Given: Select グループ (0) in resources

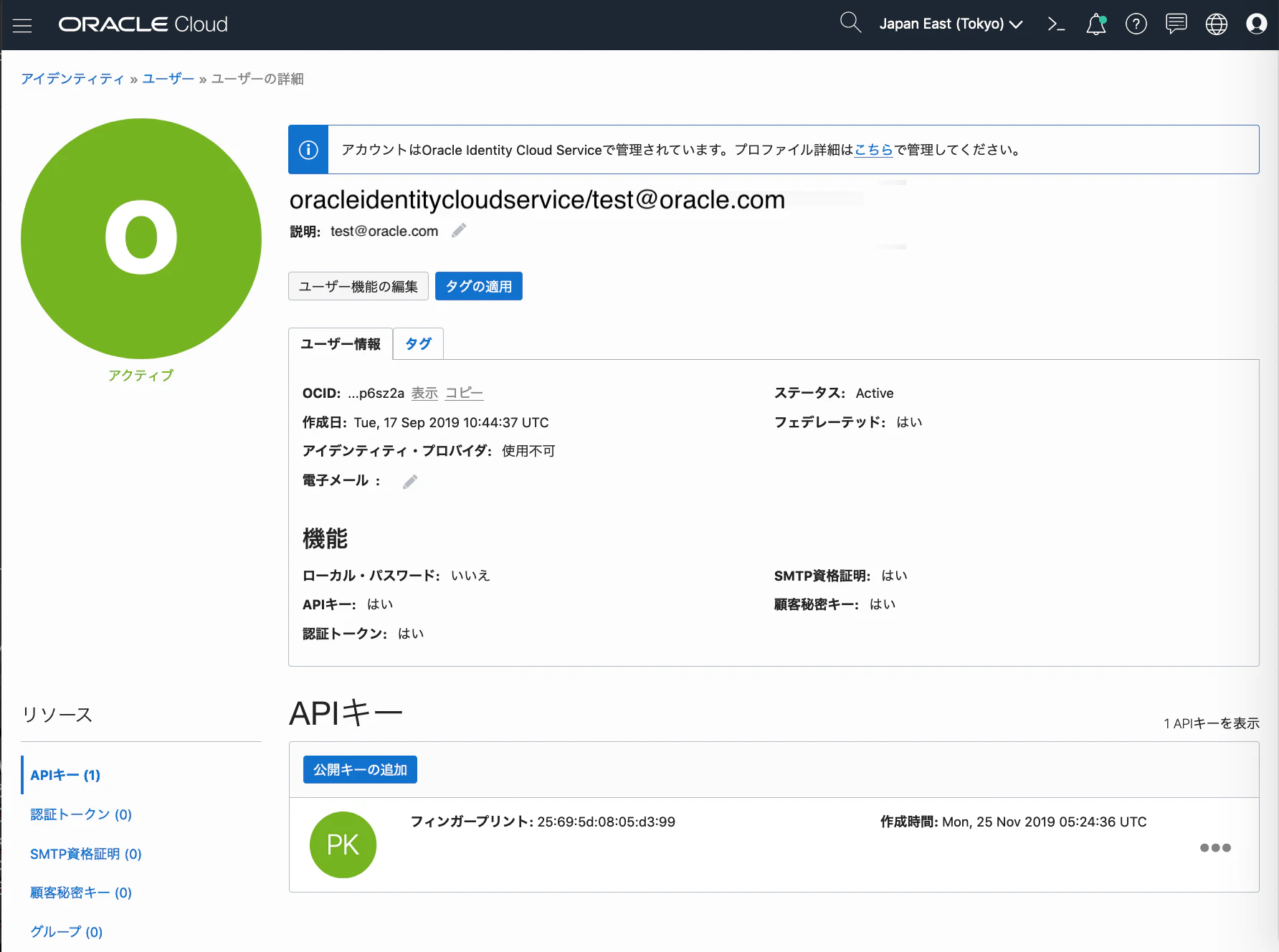Looking at the screenshot, I should click(67, 932).
